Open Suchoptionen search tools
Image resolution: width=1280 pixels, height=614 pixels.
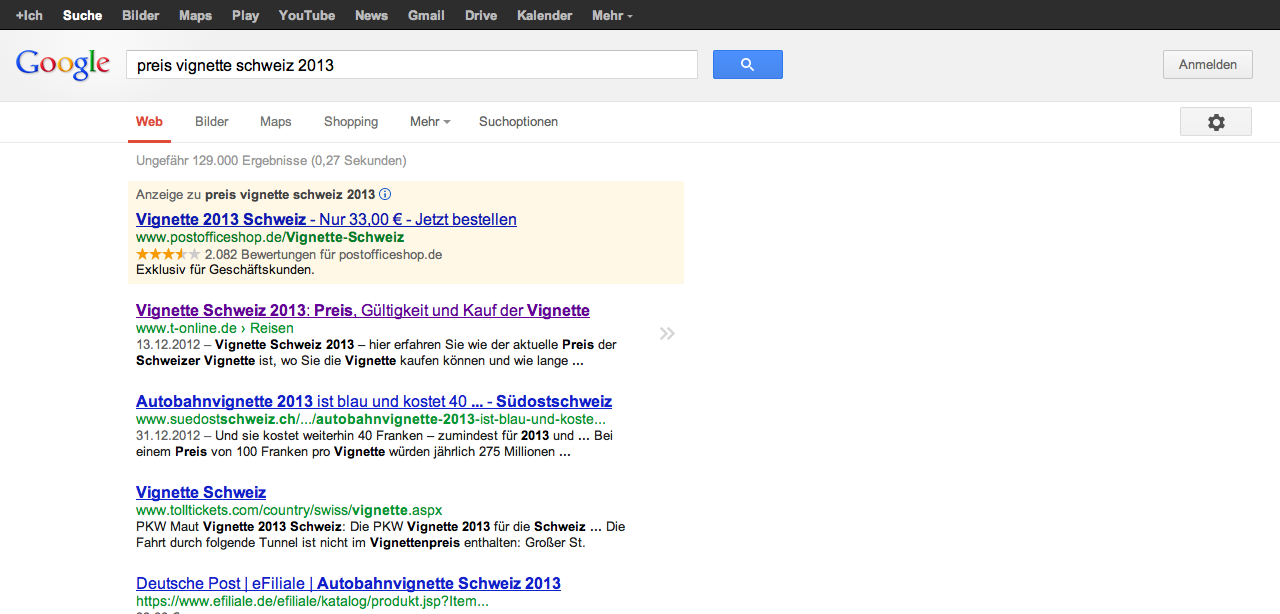518,122
